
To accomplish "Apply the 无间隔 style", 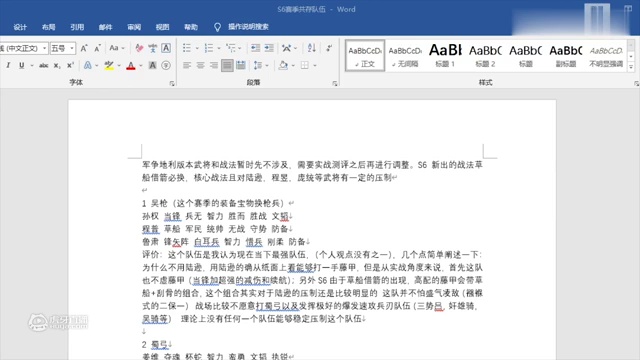I will click(405, 56).
